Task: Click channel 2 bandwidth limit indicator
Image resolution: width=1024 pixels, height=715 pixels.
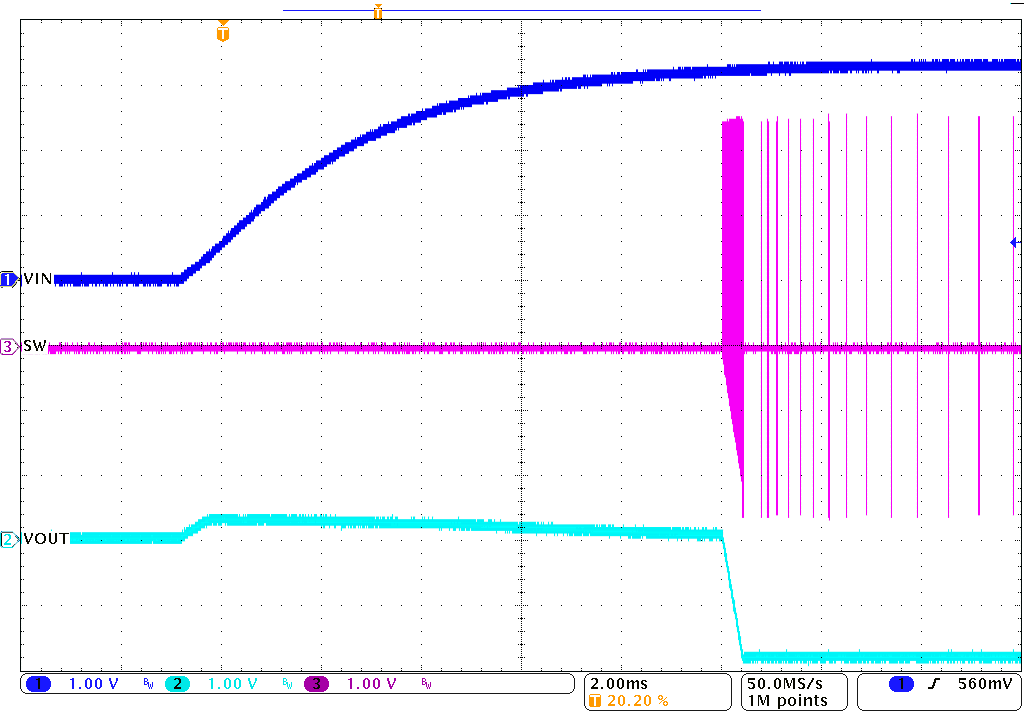Action: tap(286, 684)
